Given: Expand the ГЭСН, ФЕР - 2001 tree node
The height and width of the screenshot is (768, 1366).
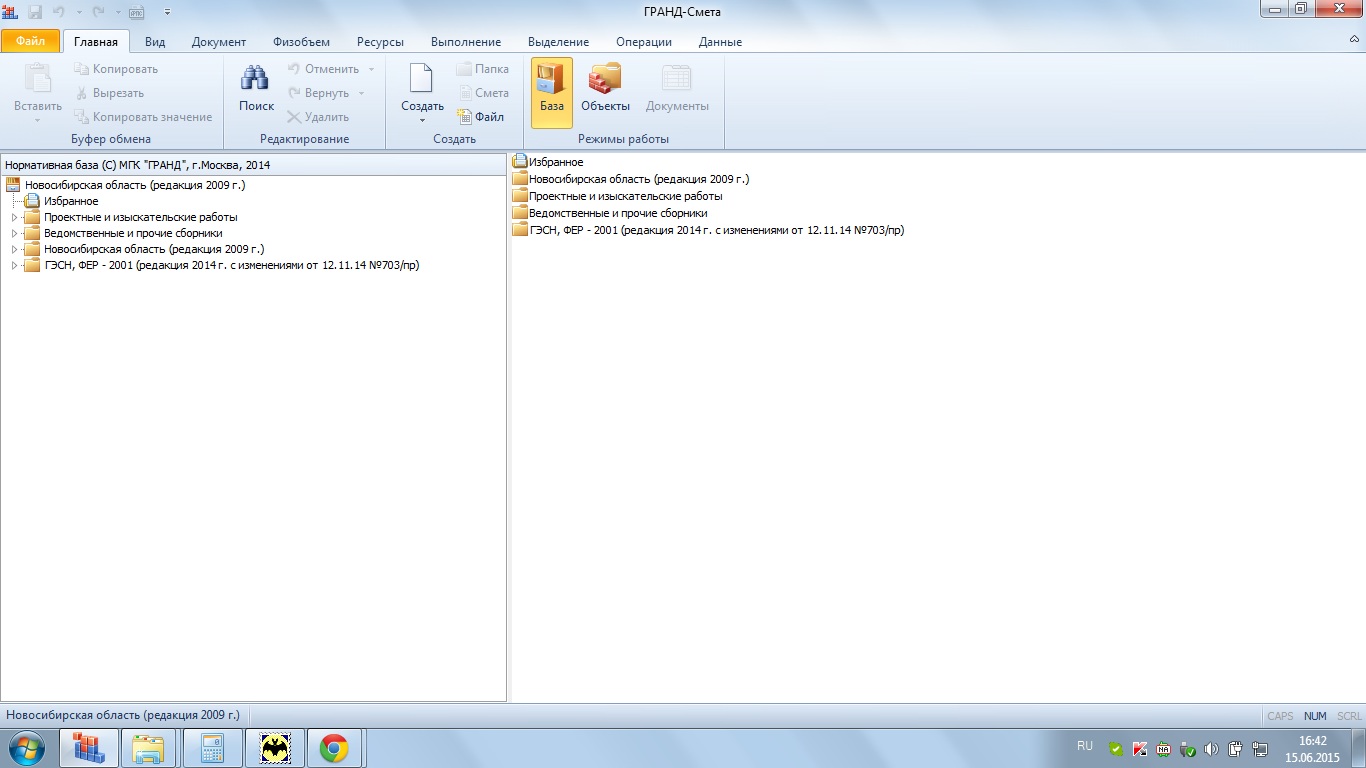Looking at the screenshot, I should click(x=14, y=265).
